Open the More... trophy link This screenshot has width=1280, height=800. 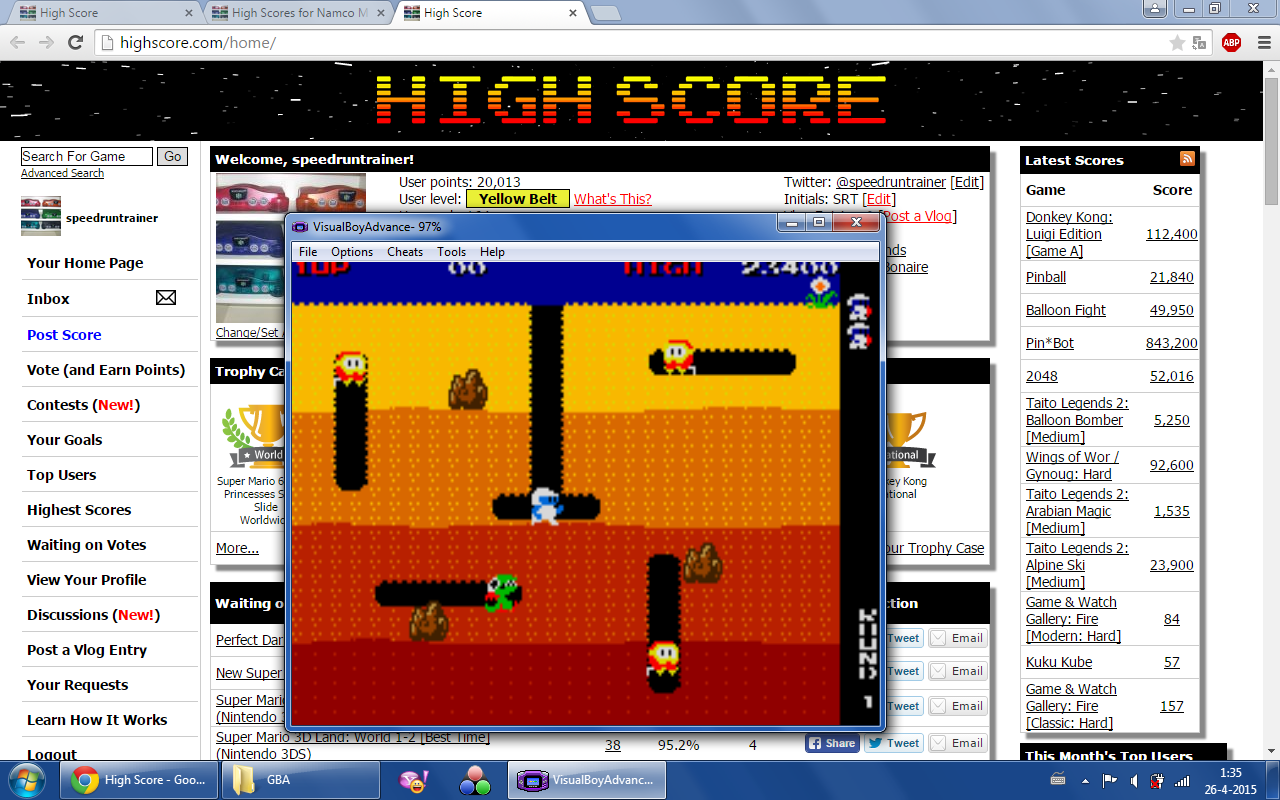click(x=237, y=548)
